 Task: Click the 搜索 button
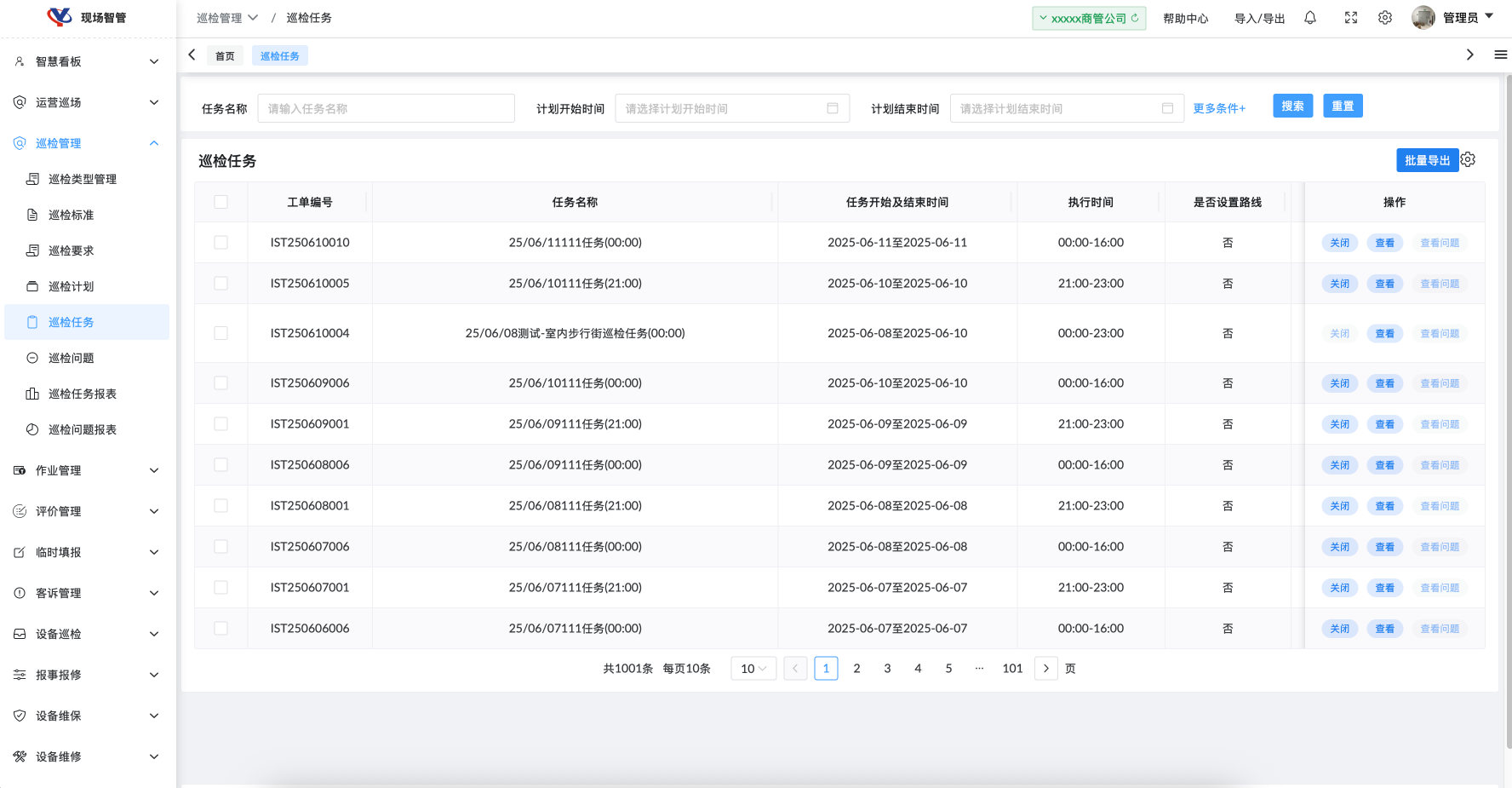click(x=1292, y=106)
